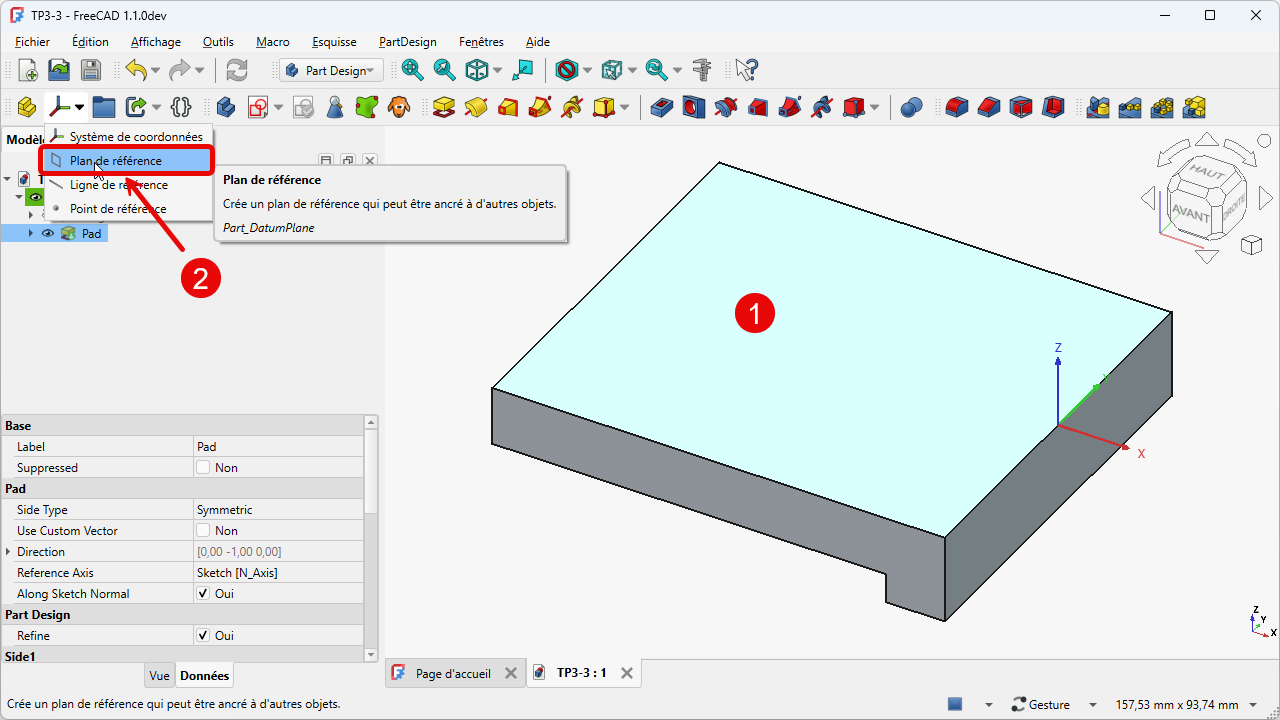Screen dimensions: 1280x720
Task: Open the Esquisse menu
Action: 334,42
